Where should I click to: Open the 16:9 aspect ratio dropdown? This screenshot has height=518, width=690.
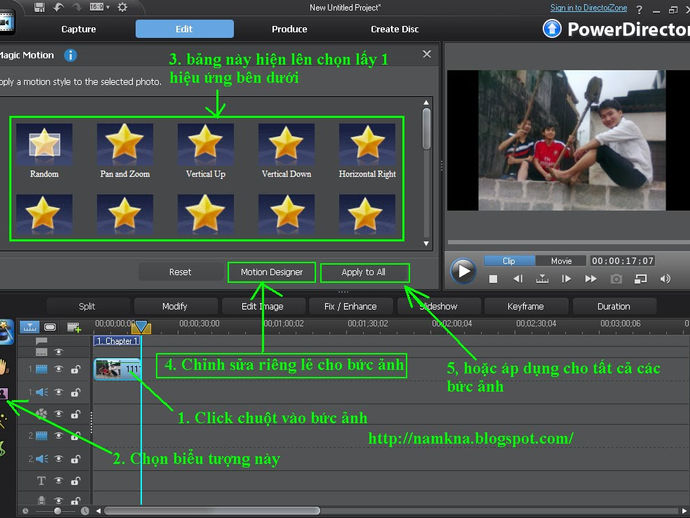tap(99, 7)
